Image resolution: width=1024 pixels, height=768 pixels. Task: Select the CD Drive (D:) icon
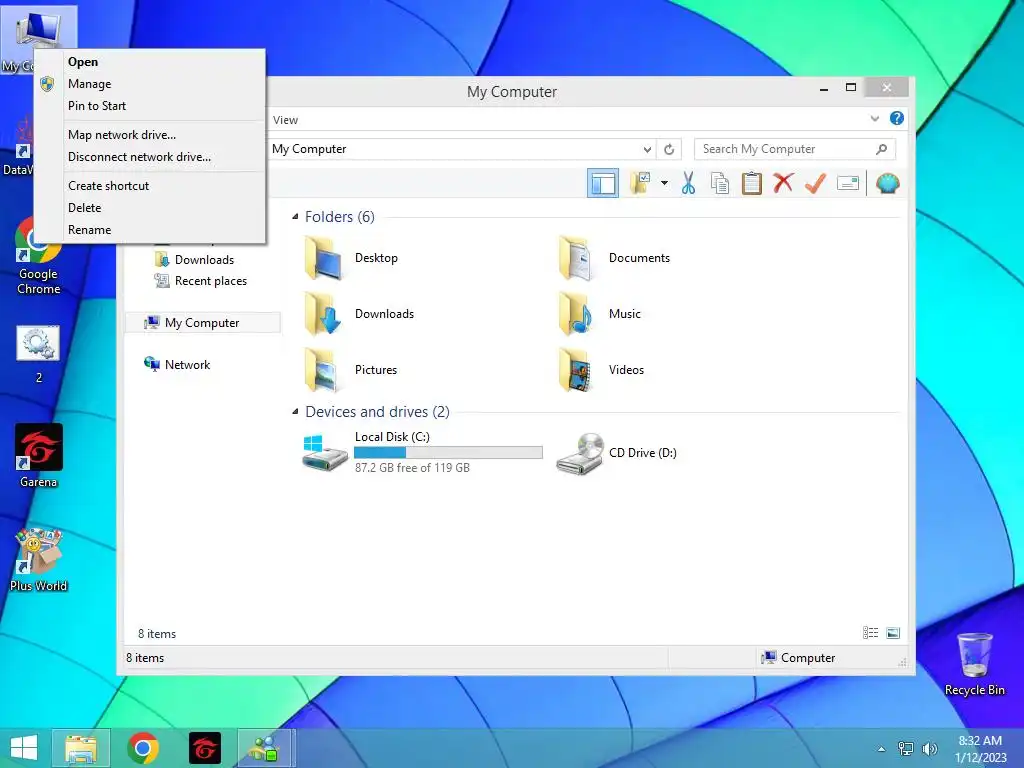coord(580,453)
